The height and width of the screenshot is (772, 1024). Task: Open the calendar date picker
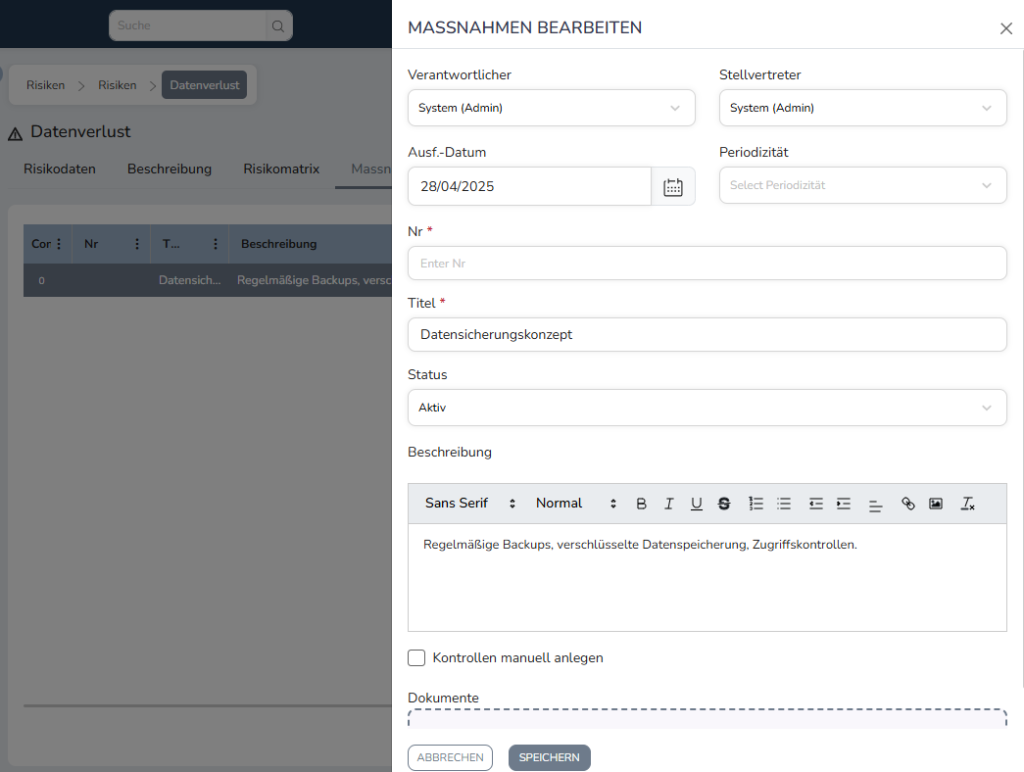(673, 187)
